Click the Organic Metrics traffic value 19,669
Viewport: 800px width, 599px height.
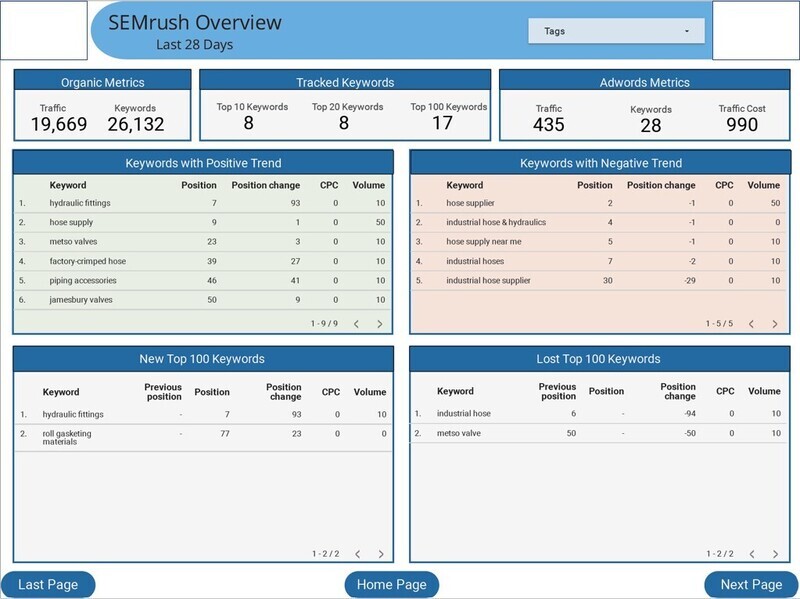(x=58, y=125)
